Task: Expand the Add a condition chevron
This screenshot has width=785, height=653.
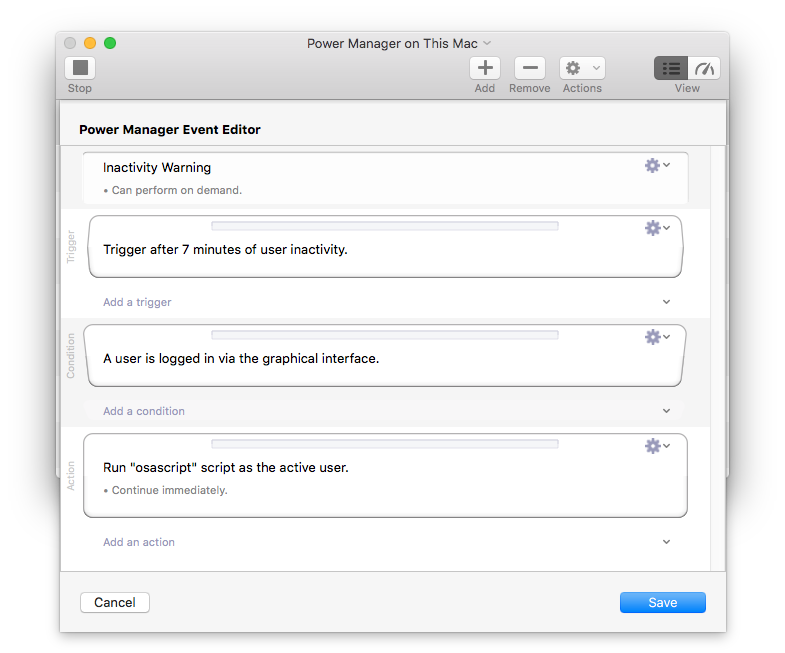Action: 666,411
